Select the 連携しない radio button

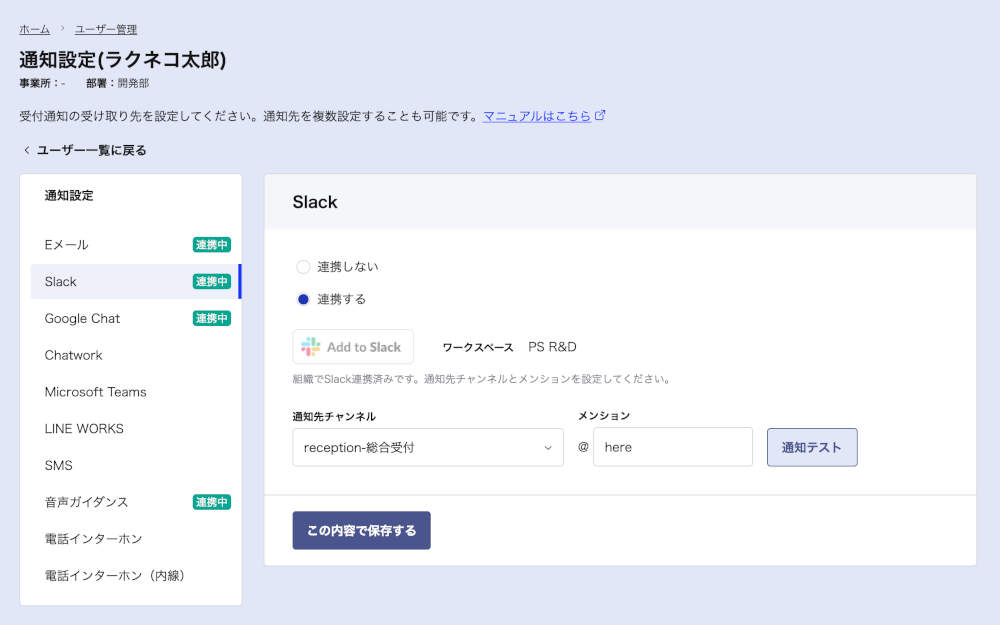(x=303, y=267)
